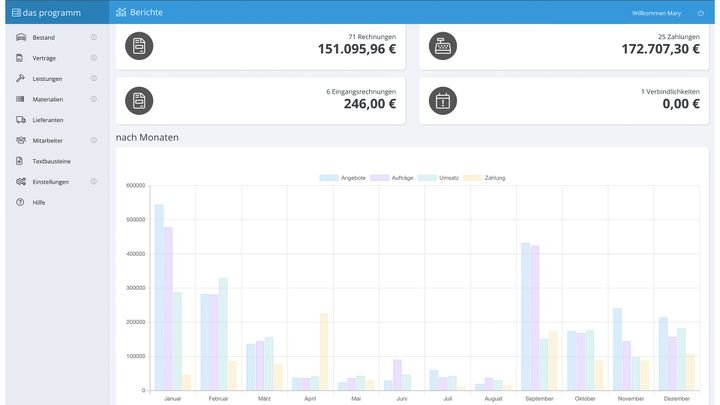720x405 pixels.
Task: Open the Leistungen menu item
Action: [x=47, y=79]
